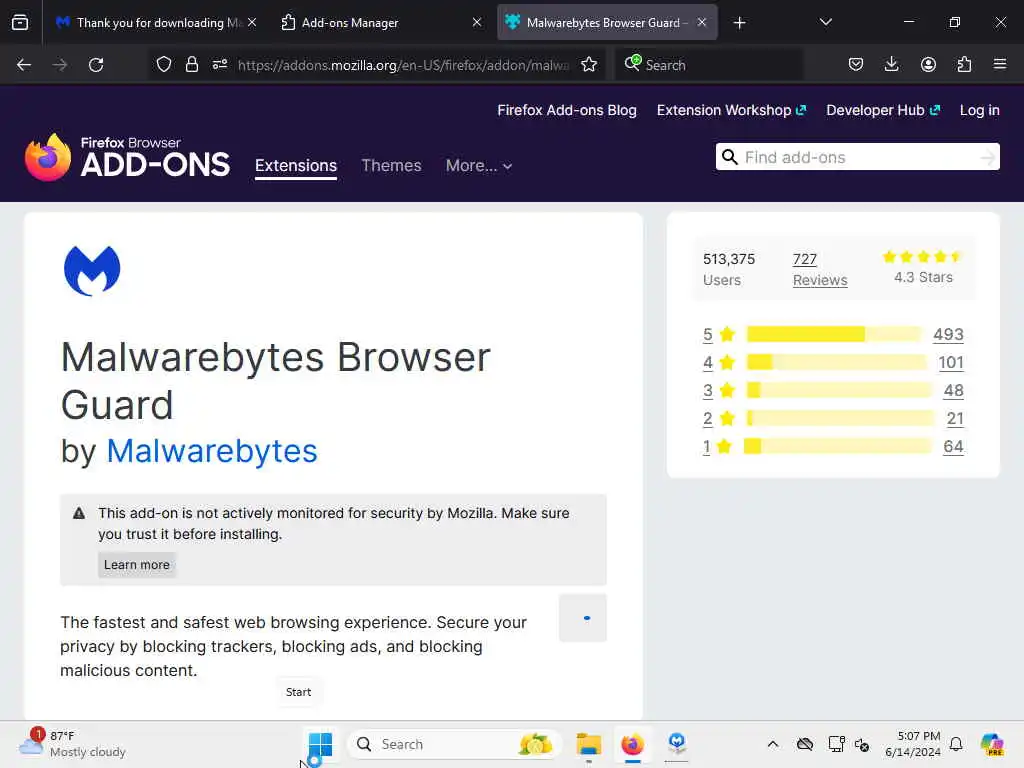
Task: Open the notifications bell icon
Action: pos(956,744)
